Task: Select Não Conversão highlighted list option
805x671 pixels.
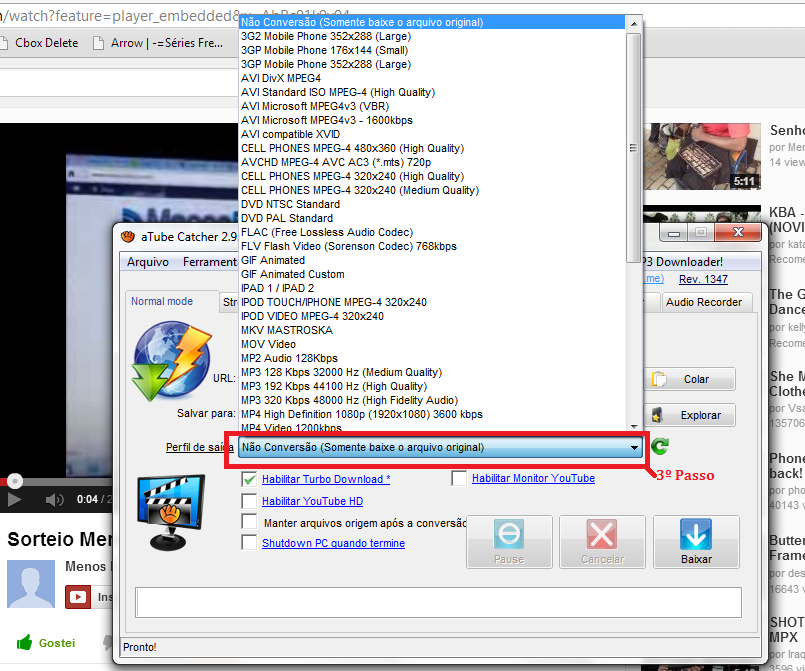Action: 432,22
